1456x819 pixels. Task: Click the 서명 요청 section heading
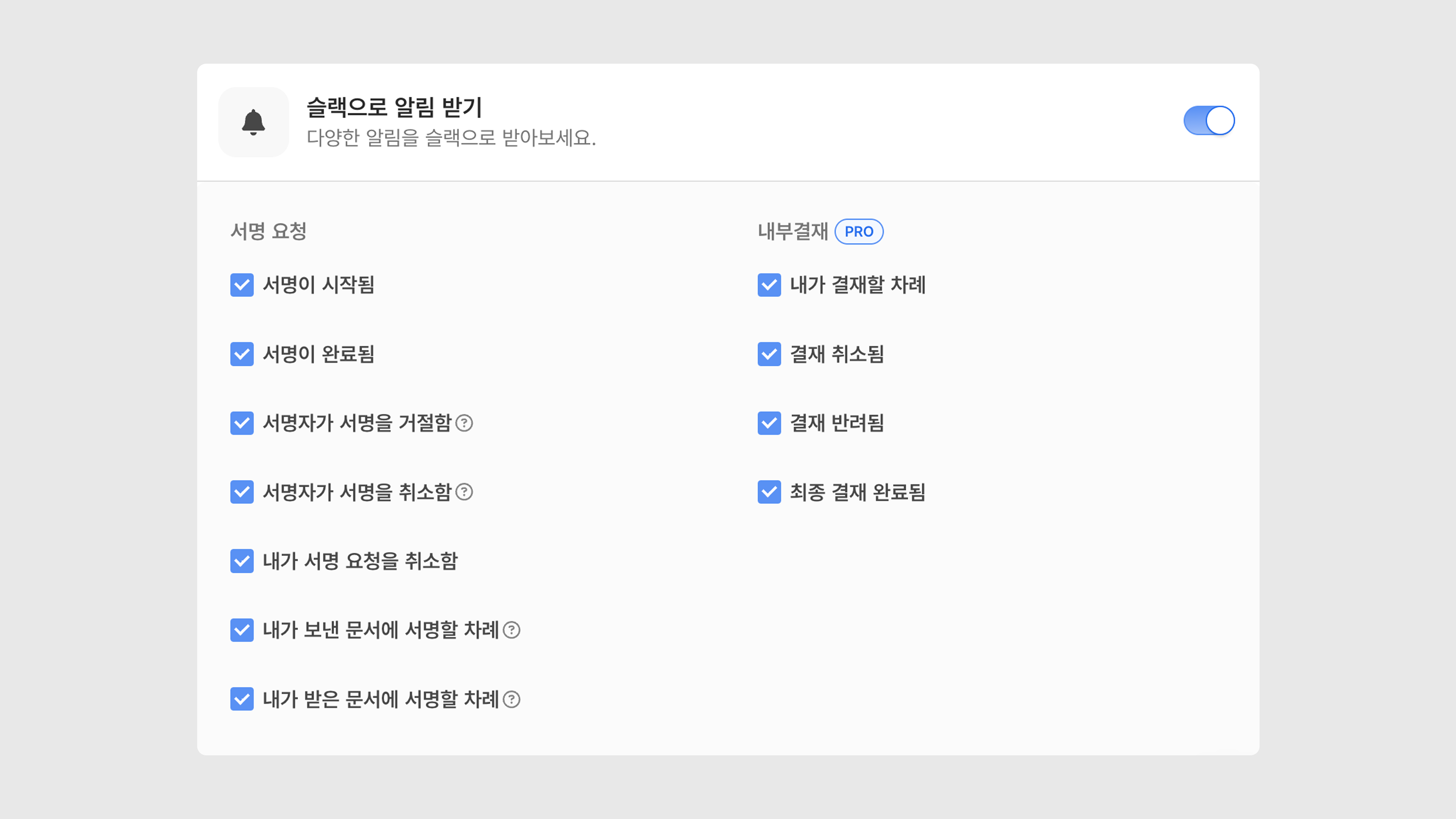pyautogui.click(x=268, y=231)
